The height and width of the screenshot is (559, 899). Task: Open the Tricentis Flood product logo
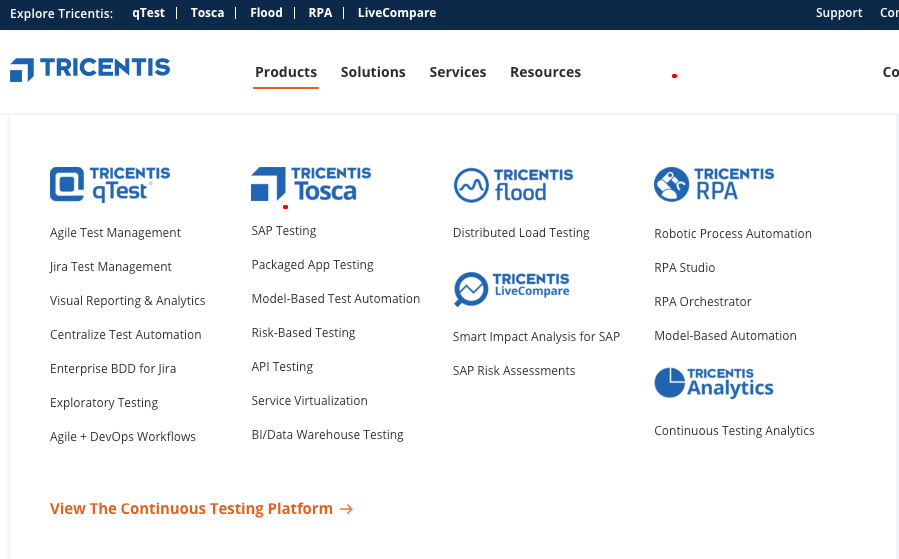(513, 185)
